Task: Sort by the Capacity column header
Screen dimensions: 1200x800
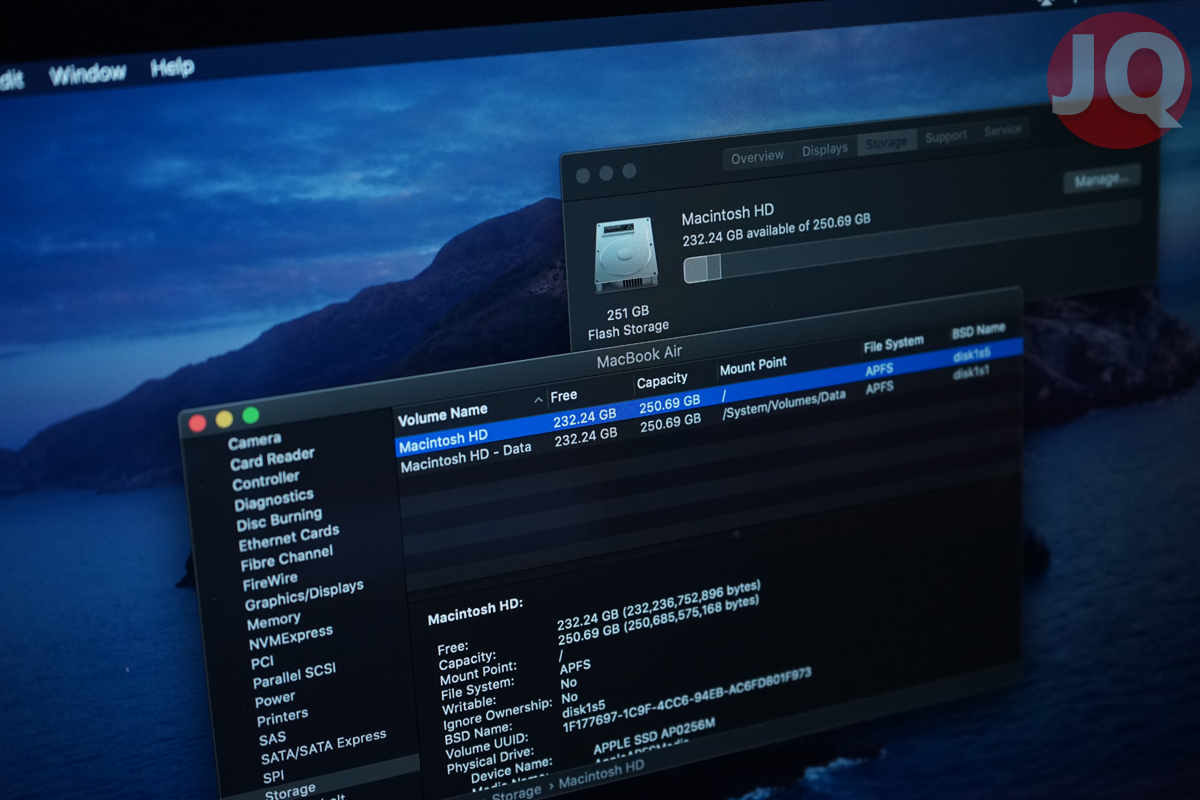Action: (x=662, y=380)
